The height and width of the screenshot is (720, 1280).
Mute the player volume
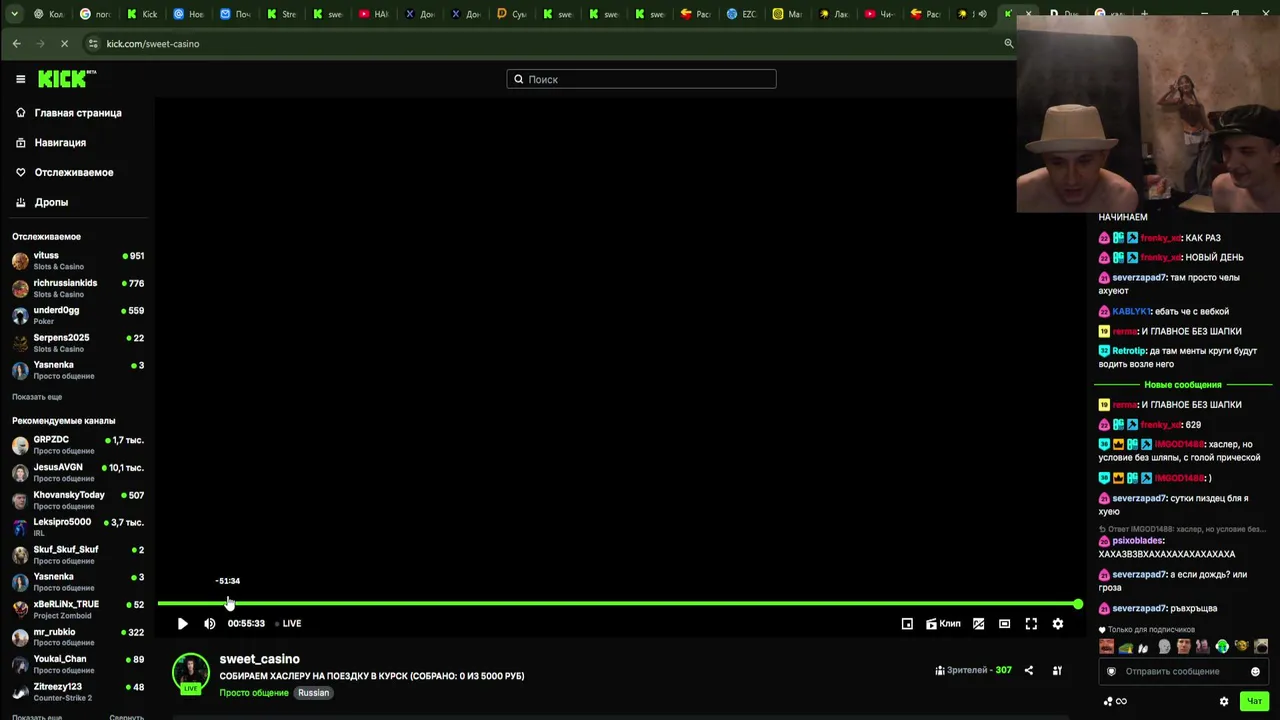[x=210, y=624]
